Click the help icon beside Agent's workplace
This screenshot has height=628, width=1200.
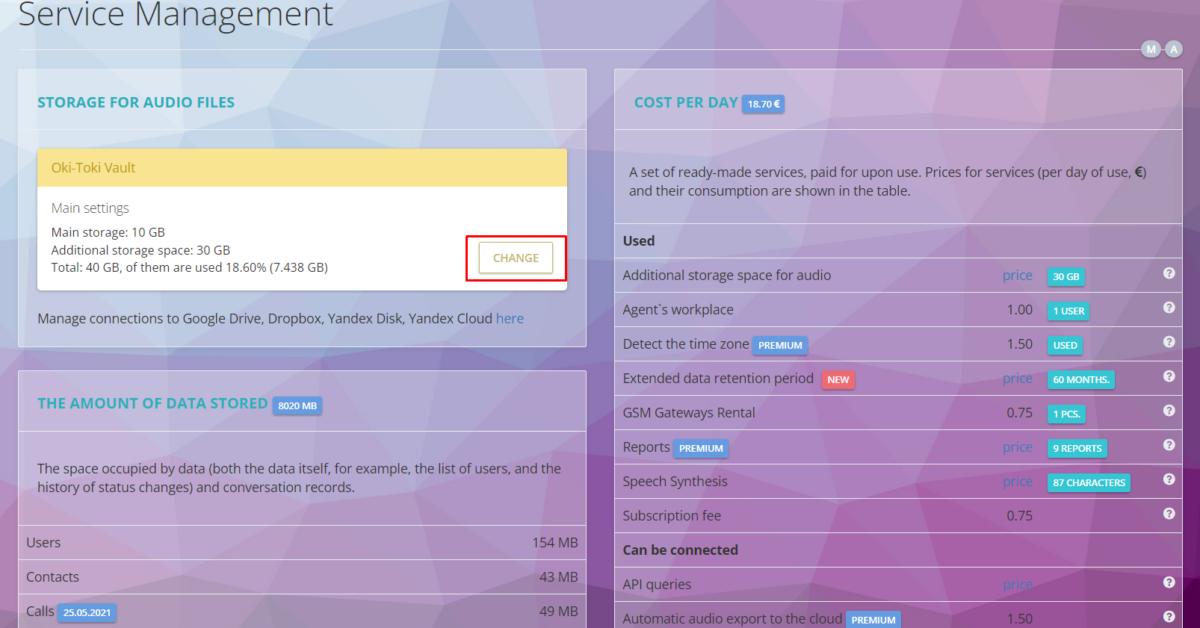click(1168, 307)
